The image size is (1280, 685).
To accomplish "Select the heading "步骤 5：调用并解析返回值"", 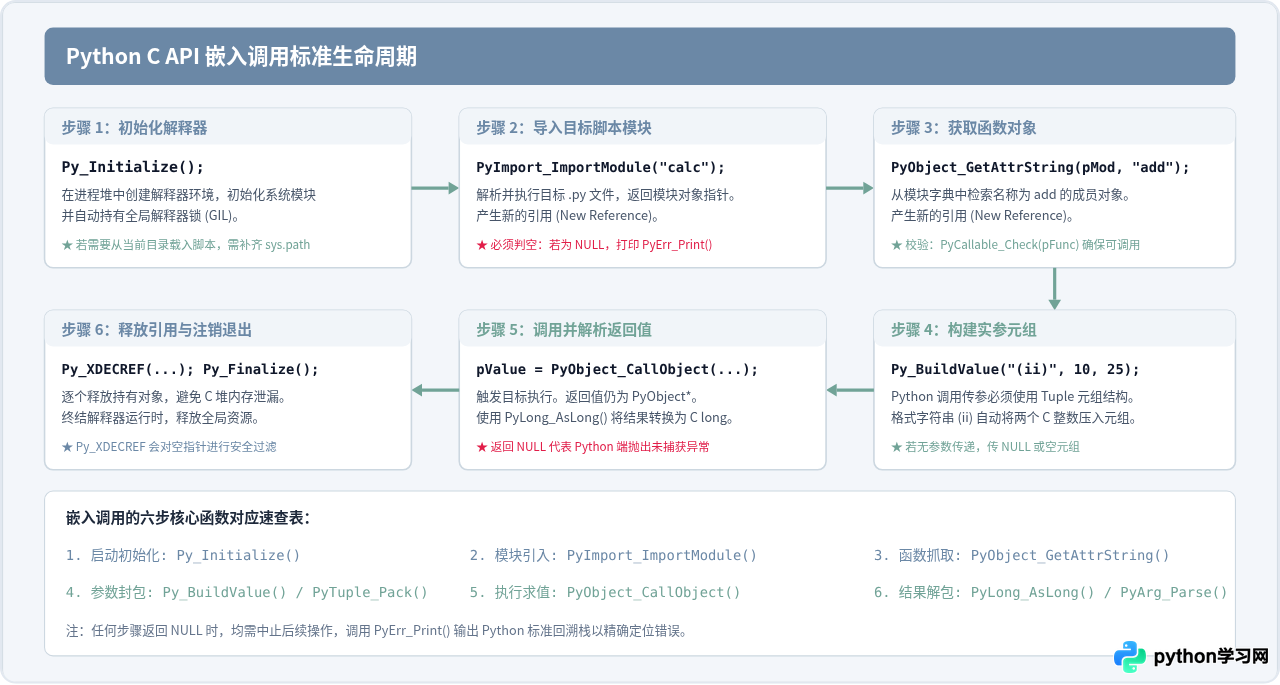I will click(563, 330).
